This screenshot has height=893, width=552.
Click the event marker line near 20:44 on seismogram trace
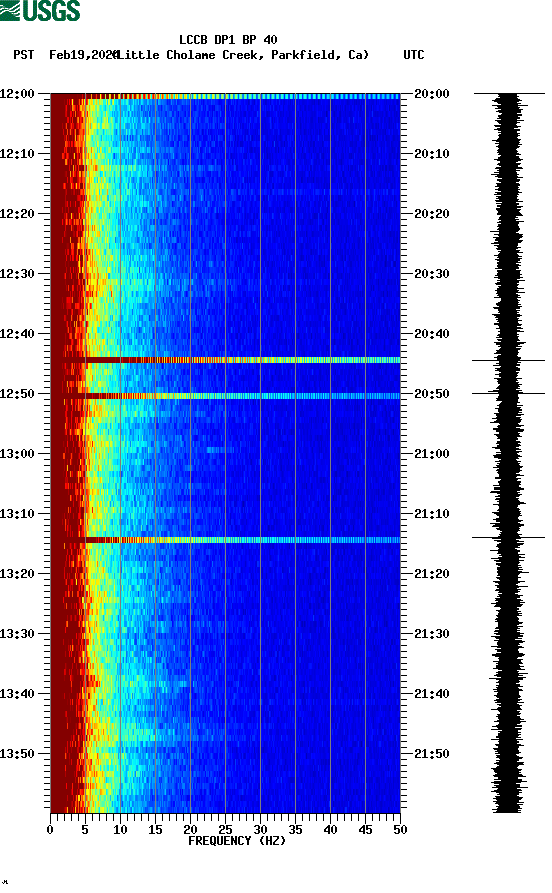(508, 360)
